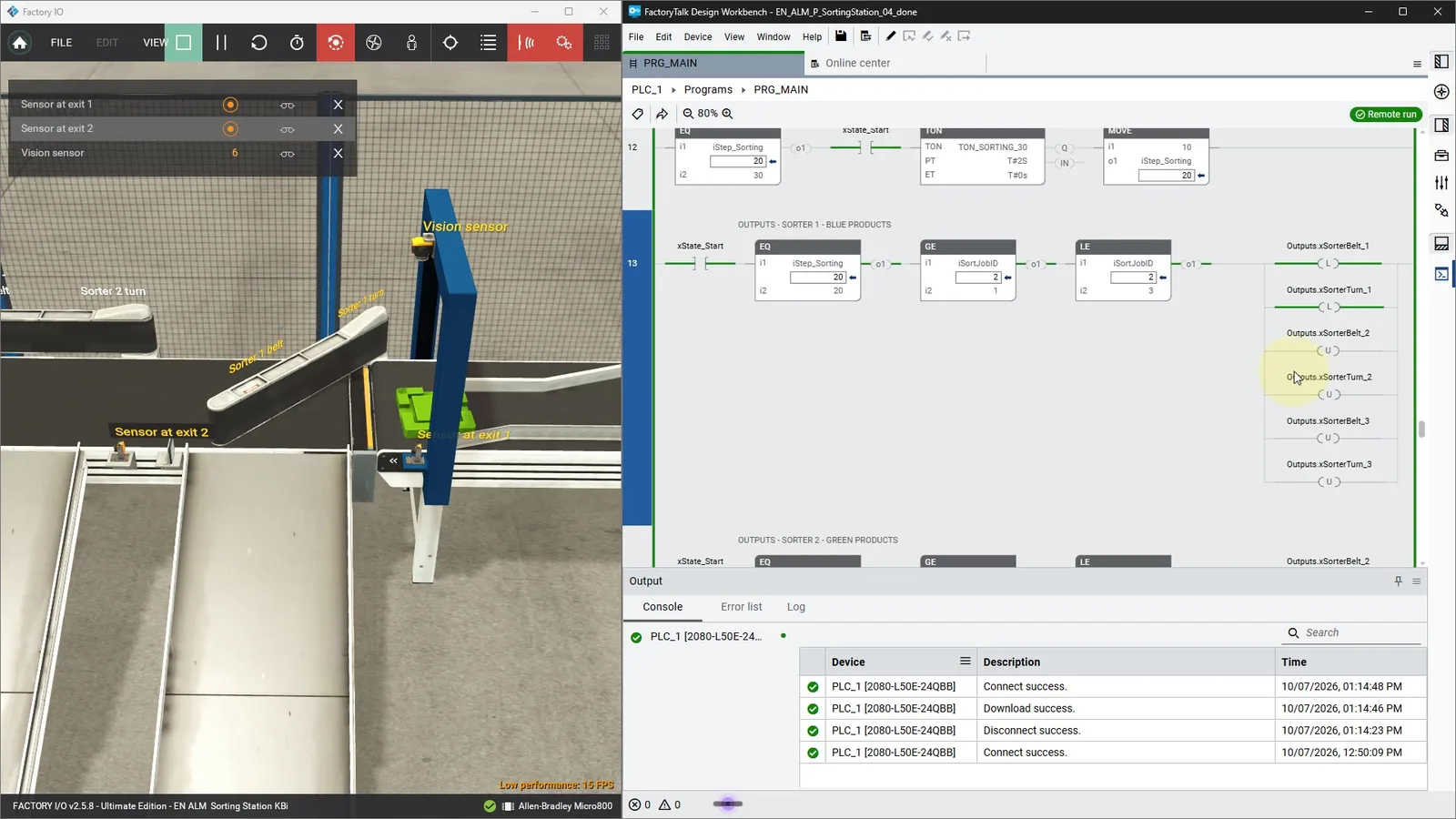
Task: Toggle the sensor tags display icon
Action: 527,43
